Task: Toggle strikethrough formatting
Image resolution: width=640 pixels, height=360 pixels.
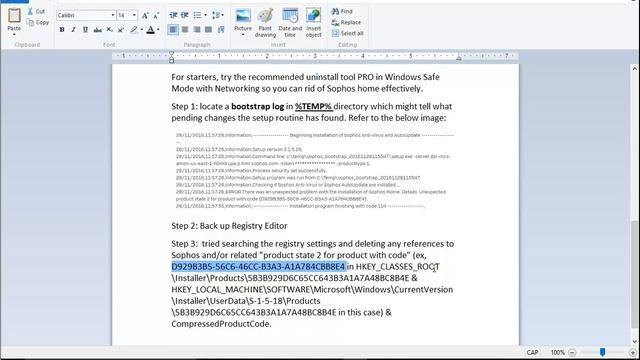Action: click(x=97, y=29)
